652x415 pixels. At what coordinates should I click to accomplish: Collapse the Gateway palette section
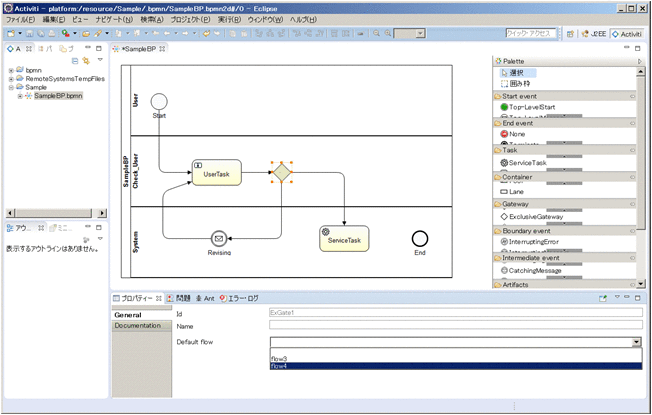(x=565, y=204)
